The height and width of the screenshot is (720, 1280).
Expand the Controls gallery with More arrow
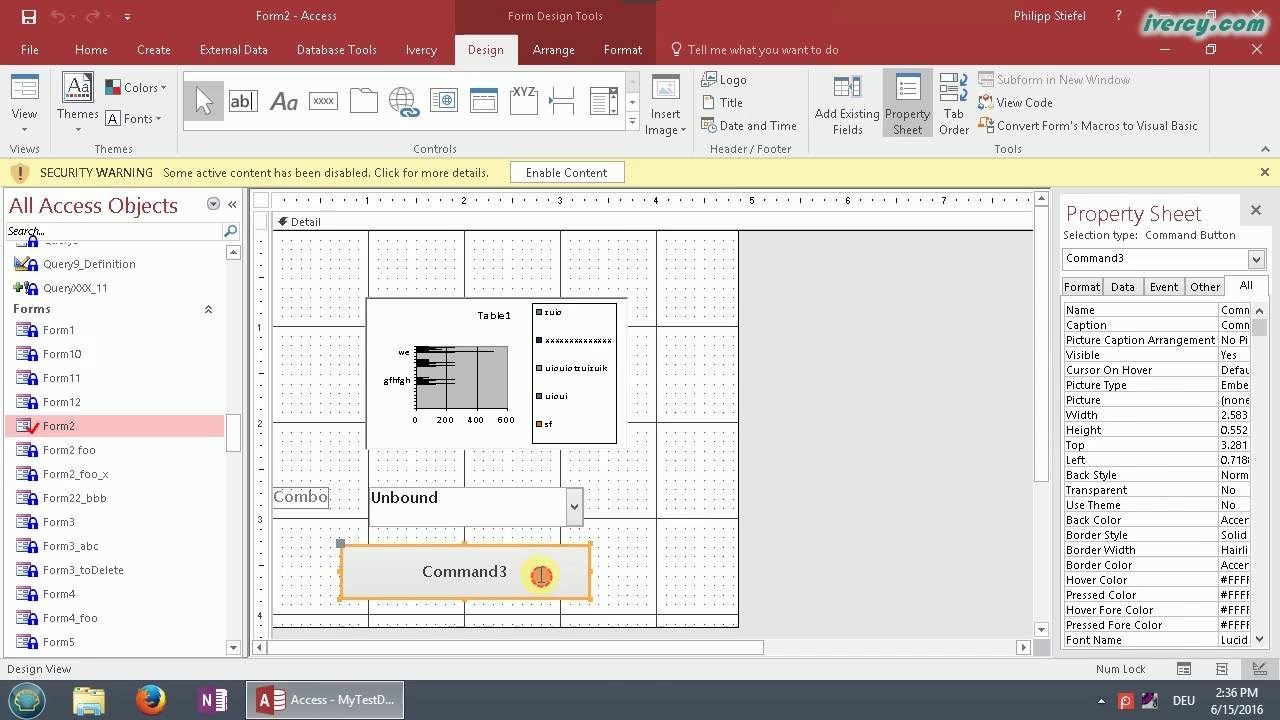pos(632,122)
